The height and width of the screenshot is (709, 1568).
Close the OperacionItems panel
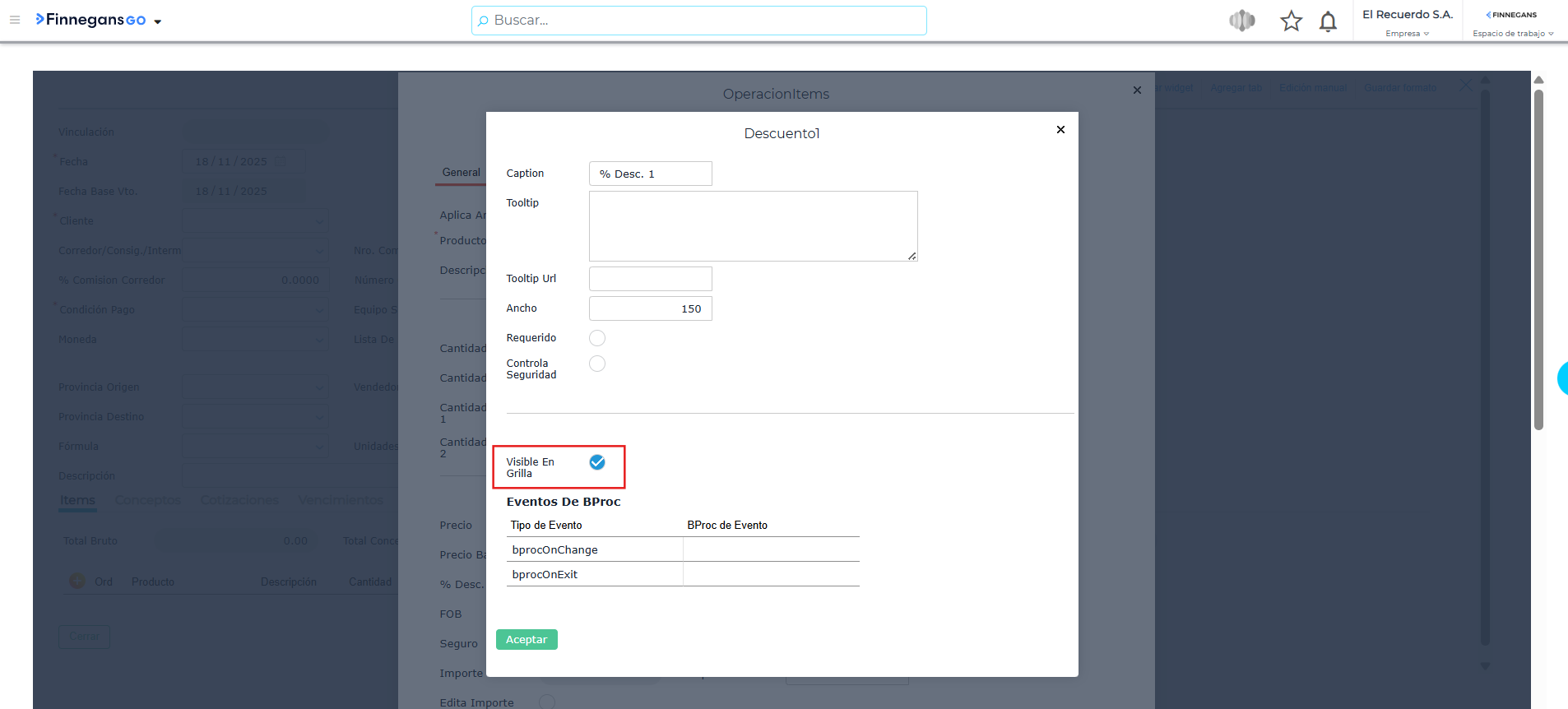1137,90
